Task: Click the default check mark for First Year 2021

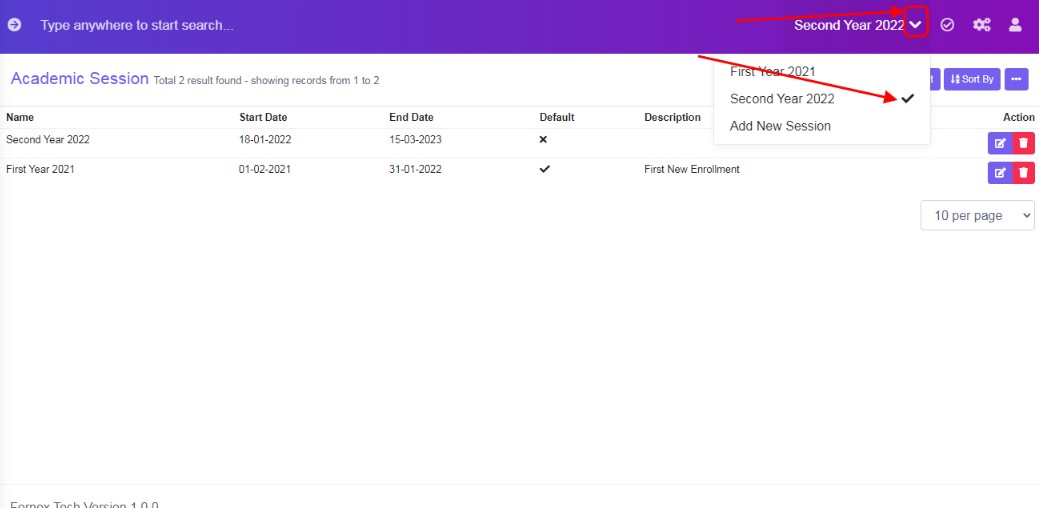Action: tap(545, 169)
